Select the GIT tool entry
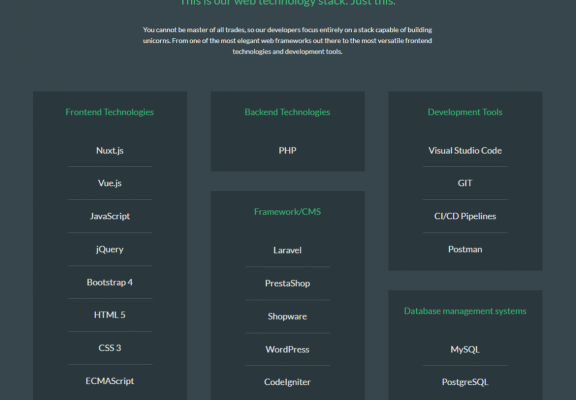This screenshot has height=400, width=576. click(x=465, y=183)
